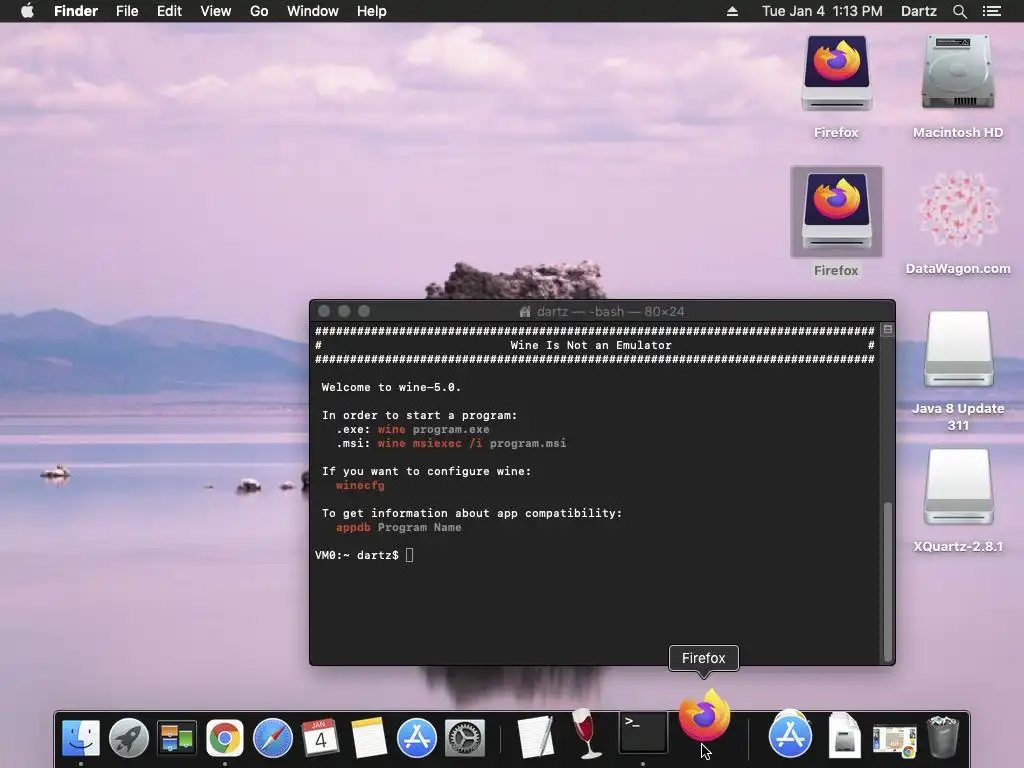
Task: Open the File menu
Action: click(127, 11)
